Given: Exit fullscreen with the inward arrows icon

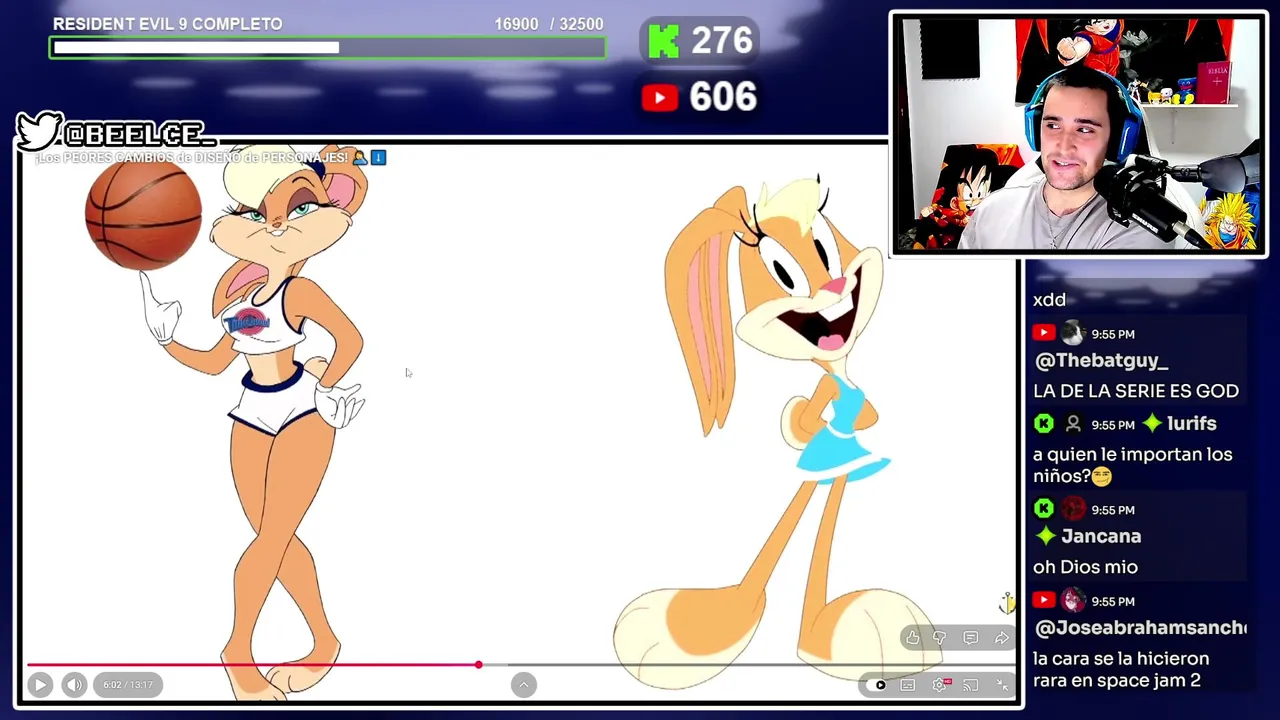Looking at the screenshot, I should pyautogui.click(x=1002, y=685).
